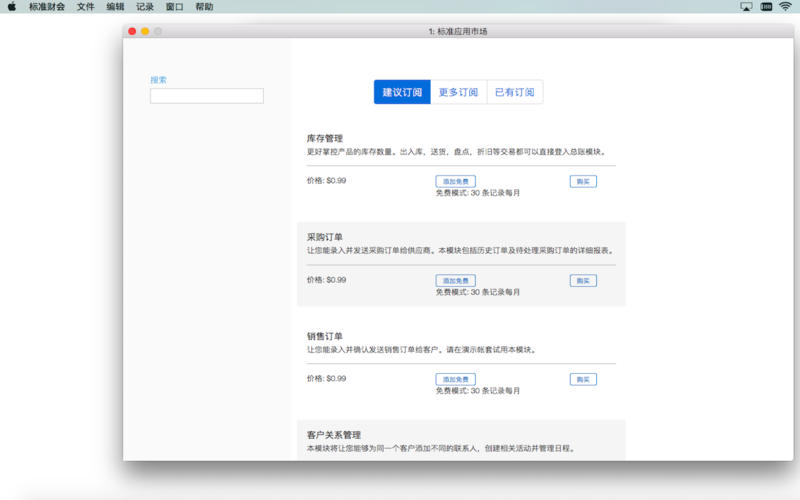
Task: Open the 帮助 menu
Action: [204, 6]
